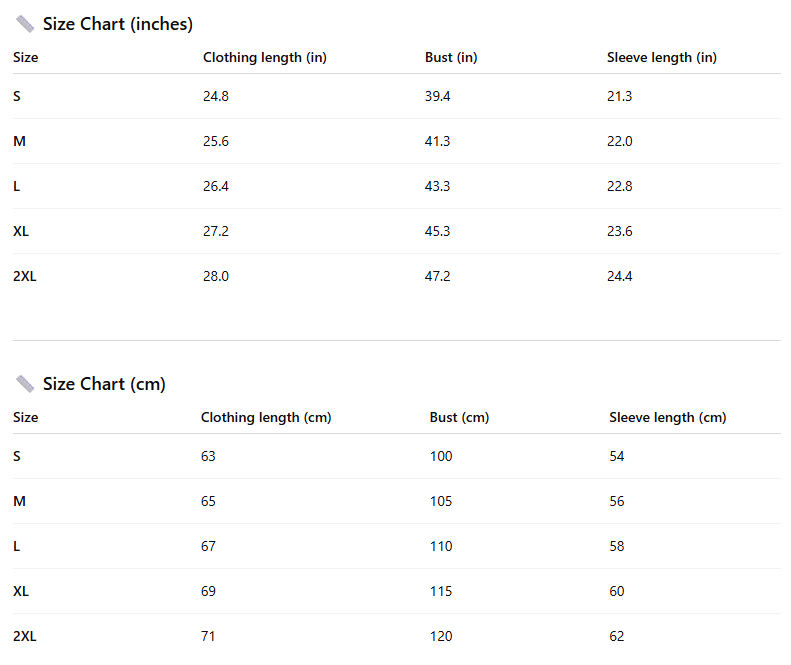Click the Size Chart (inches) heading

[117, 24]
